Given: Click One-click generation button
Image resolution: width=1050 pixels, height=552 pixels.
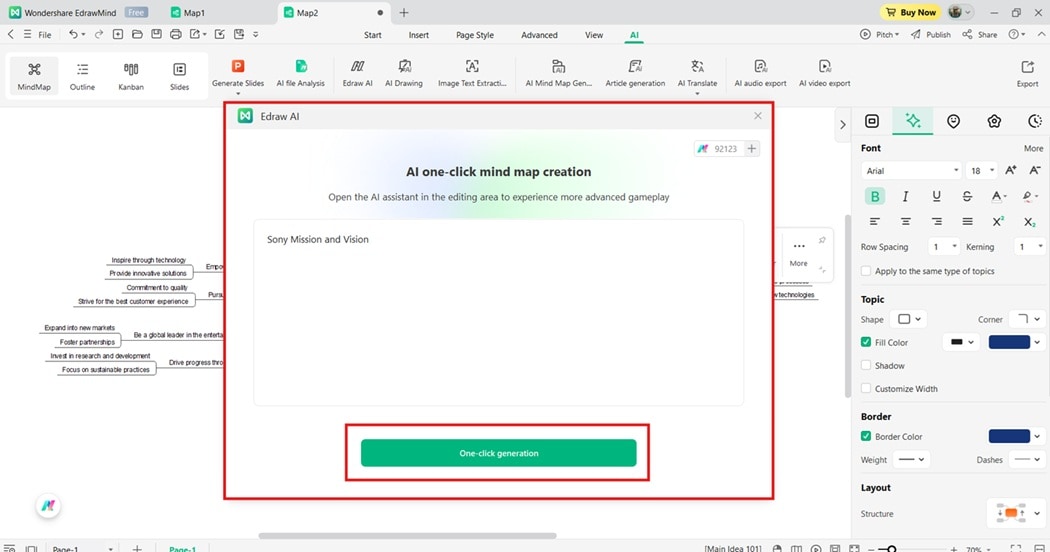Looking at the screenshot, I should 498,453.
